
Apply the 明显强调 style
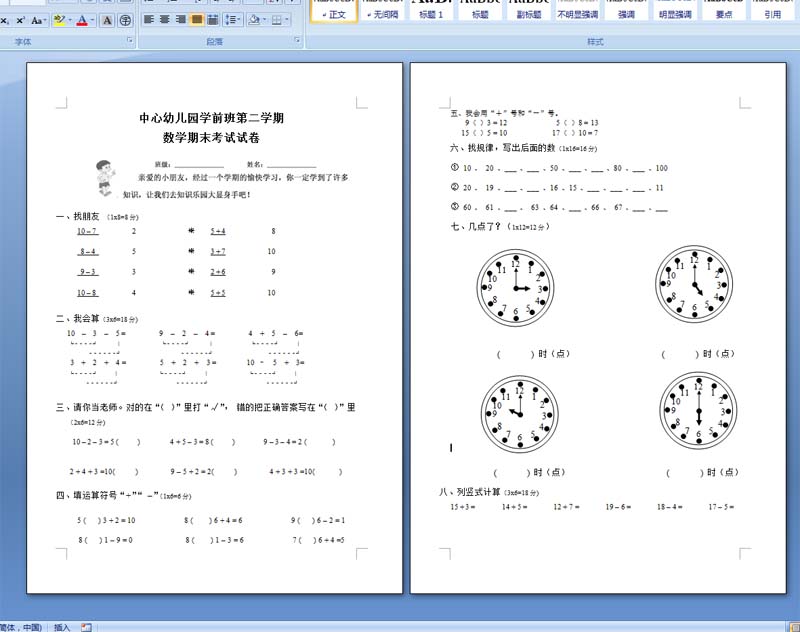(x=675, y=11)
